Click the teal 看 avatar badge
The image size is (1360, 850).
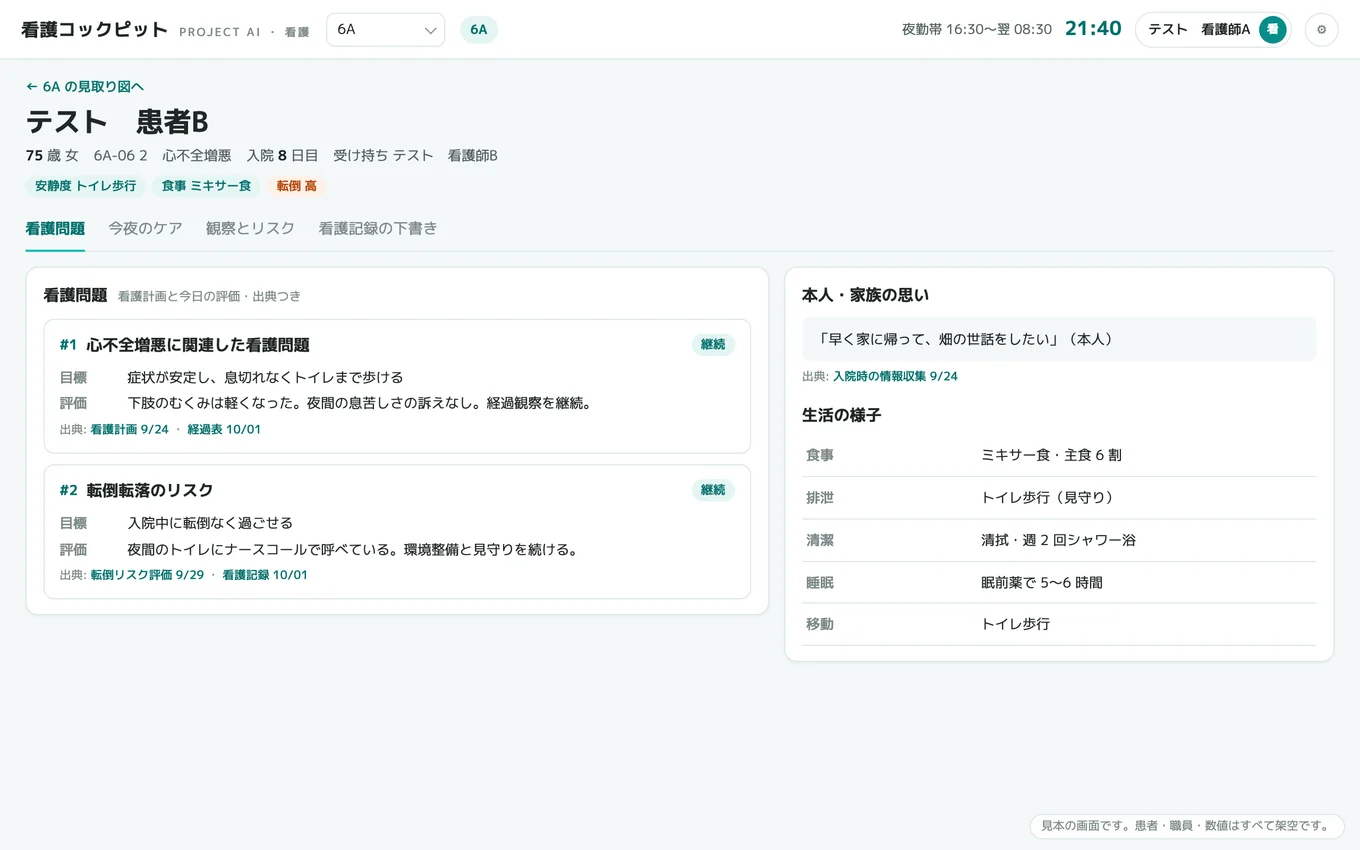pos(1272,30)
